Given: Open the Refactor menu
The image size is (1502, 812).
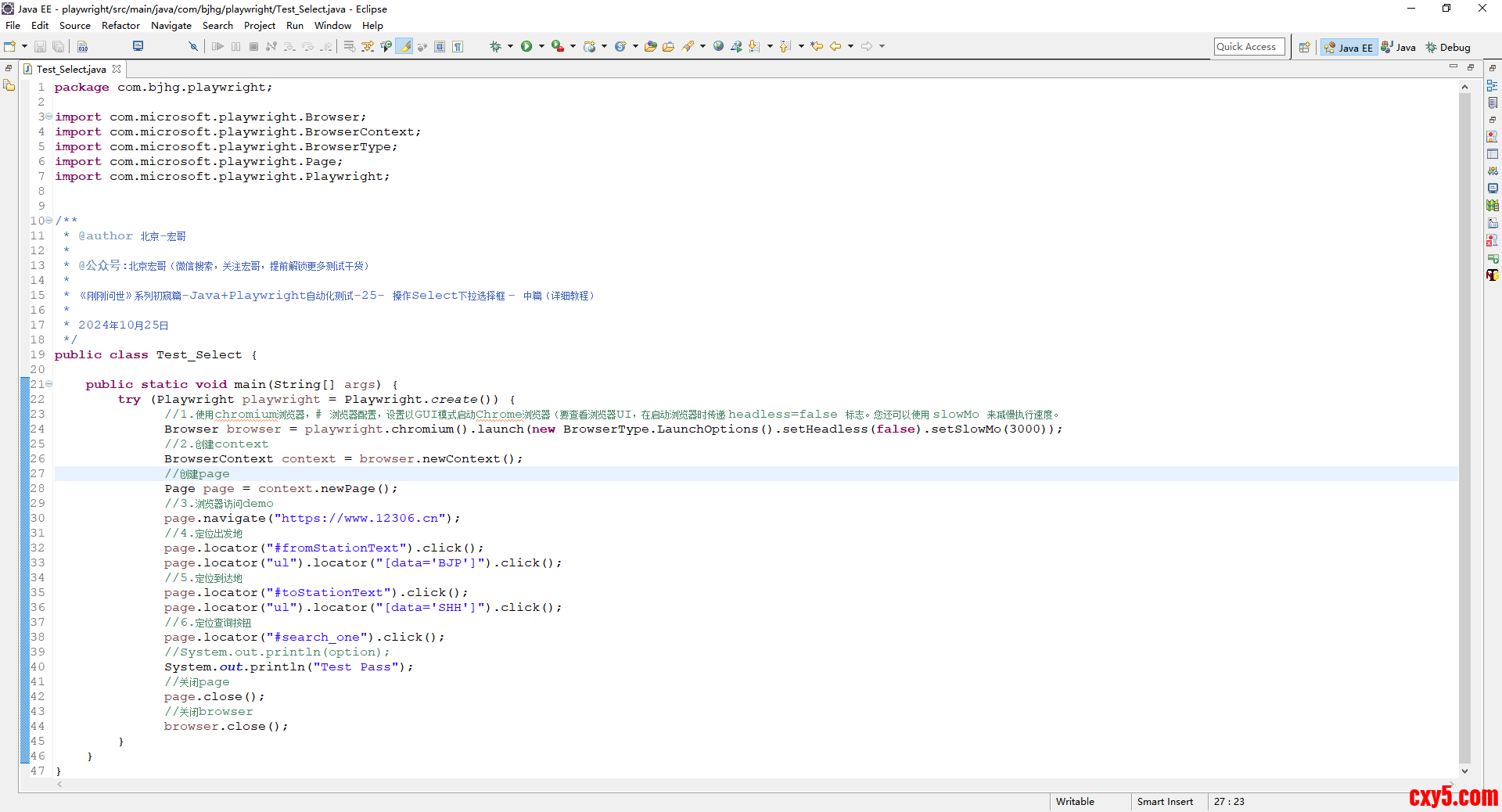Looking at the screenshot, I should pos(120,26).
